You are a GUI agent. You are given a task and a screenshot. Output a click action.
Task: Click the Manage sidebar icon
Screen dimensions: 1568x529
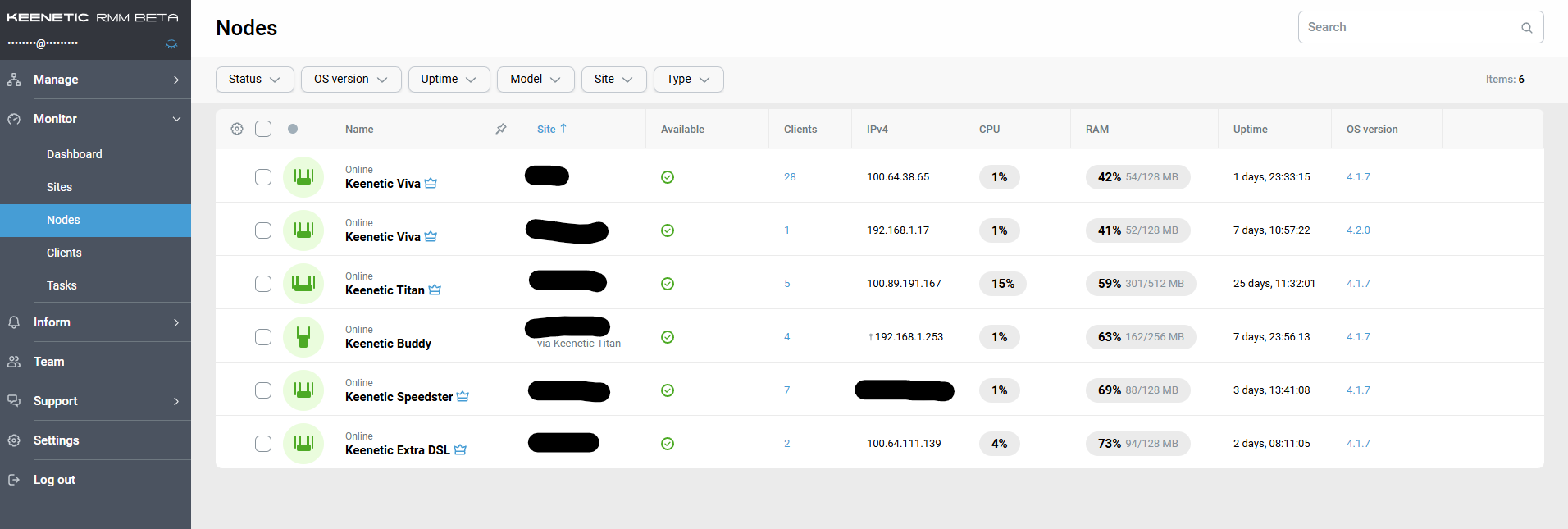pyautogui.click(x=14, y=80)
